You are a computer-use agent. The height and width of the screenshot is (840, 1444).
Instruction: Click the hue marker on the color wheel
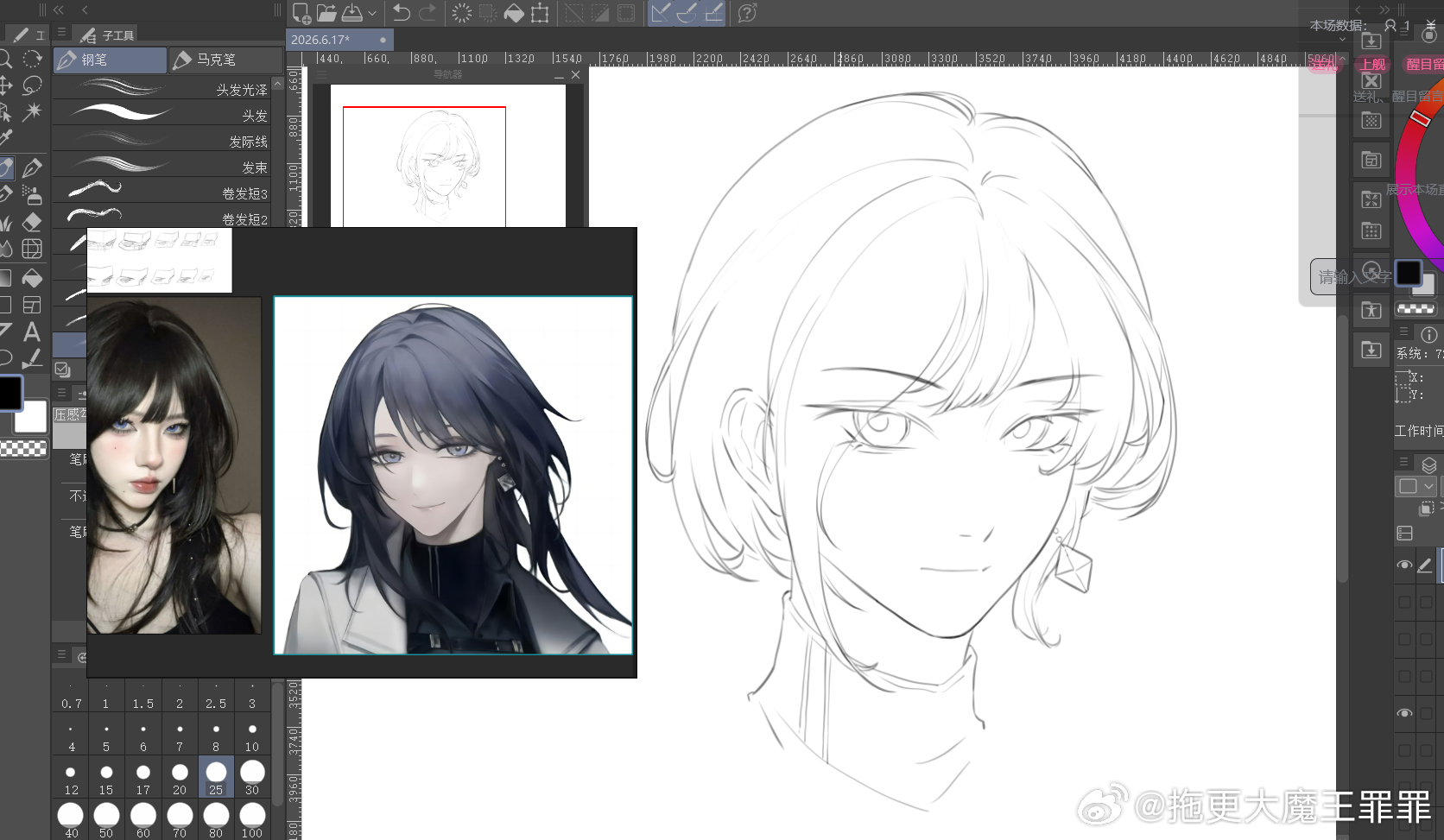pyautogui.click(x=1422, y=117)
